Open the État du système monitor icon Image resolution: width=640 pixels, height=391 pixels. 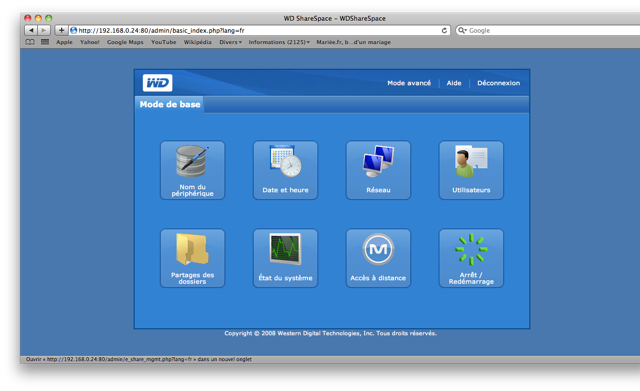(285, 258)
